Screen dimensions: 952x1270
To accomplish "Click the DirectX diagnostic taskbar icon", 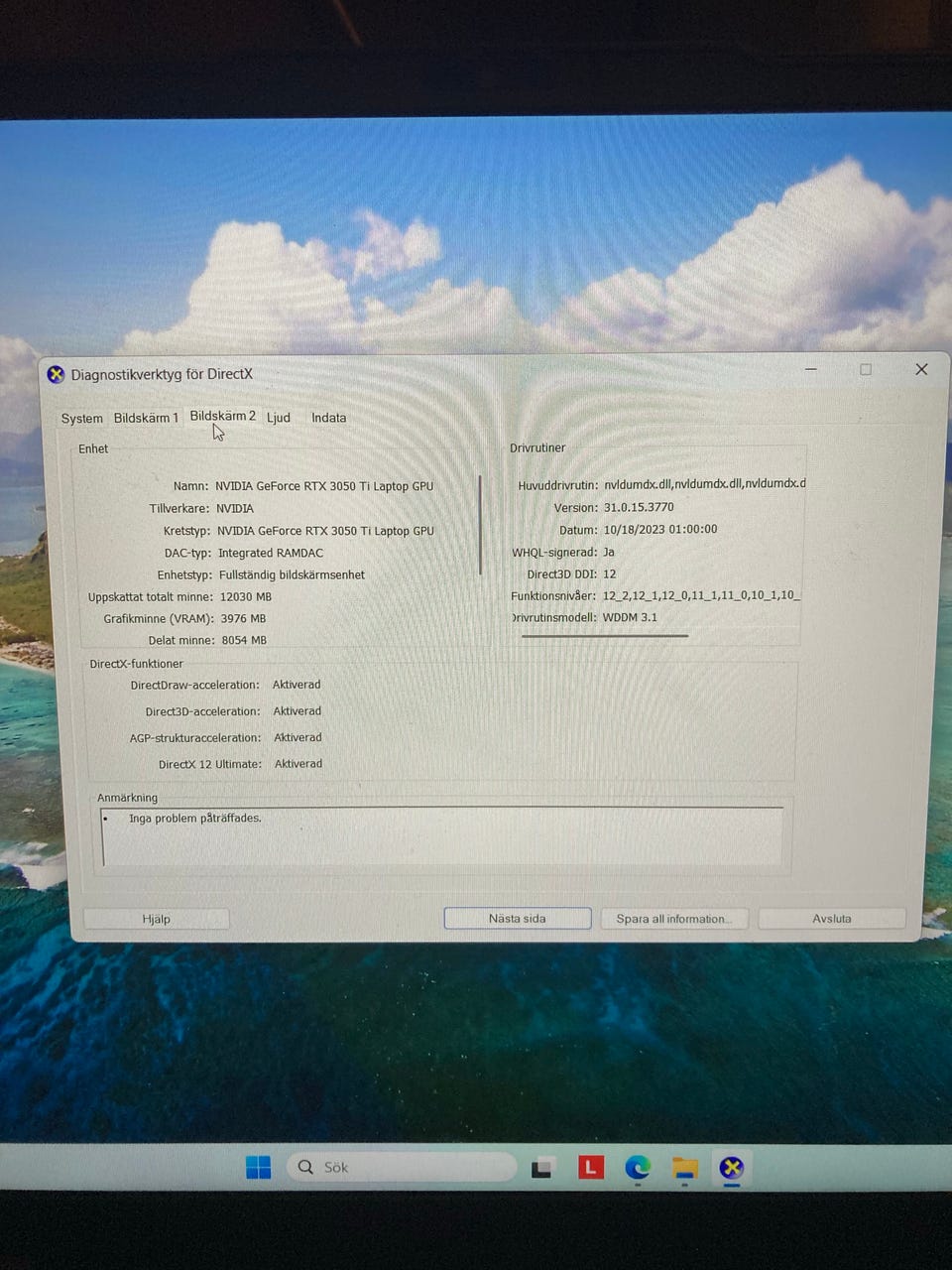I will pyautogui.click(x=732, y=1168).
